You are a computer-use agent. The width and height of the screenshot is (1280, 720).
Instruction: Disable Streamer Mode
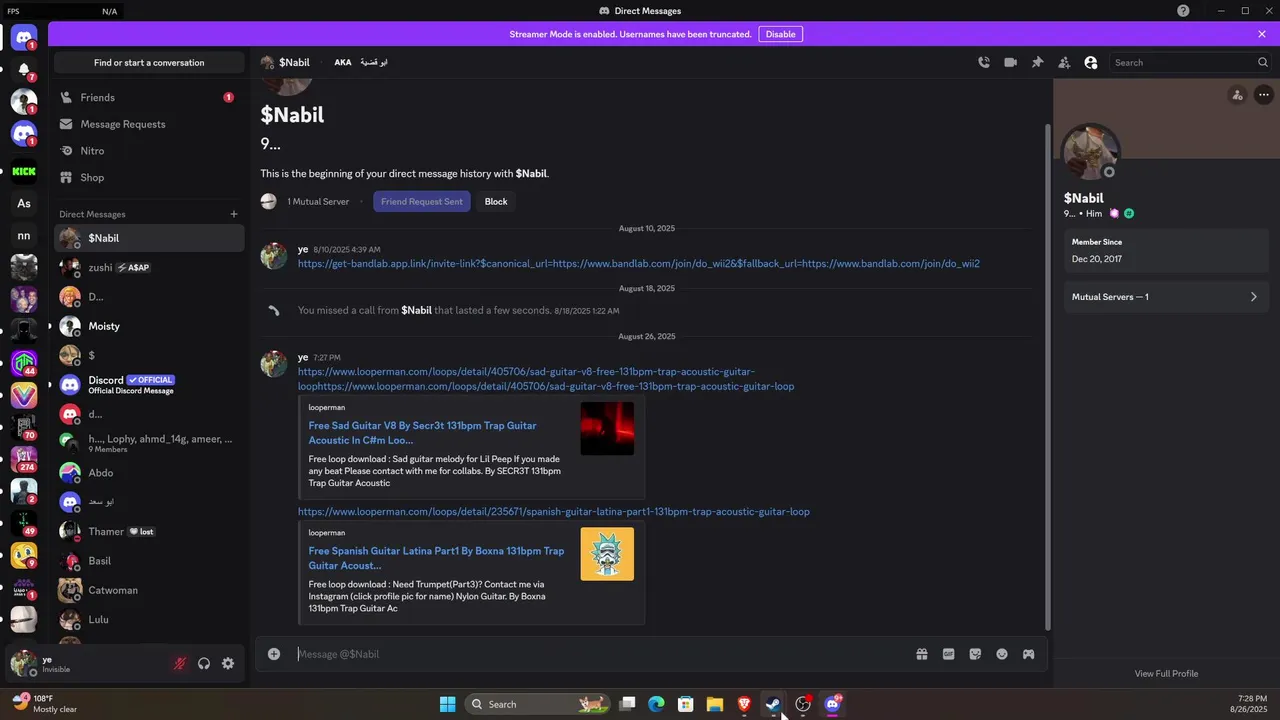[x=781, y=34]
